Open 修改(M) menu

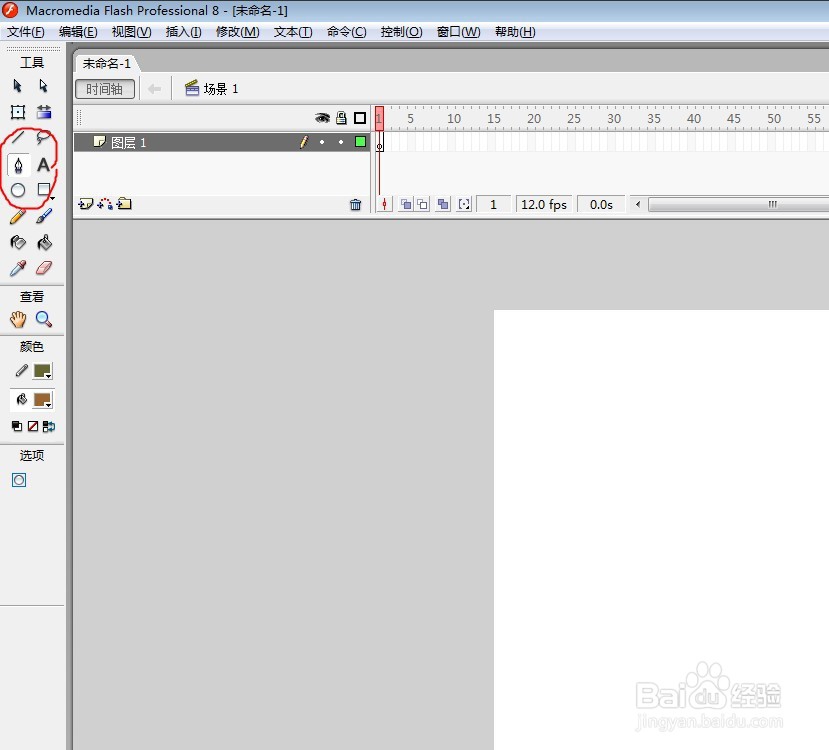click(237, 32)
